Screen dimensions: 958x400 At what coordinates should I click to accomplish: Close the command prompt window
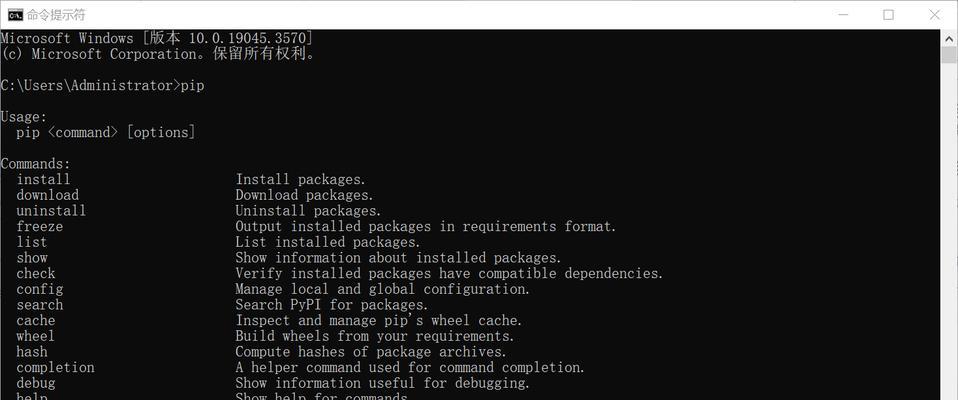(934, 15)
